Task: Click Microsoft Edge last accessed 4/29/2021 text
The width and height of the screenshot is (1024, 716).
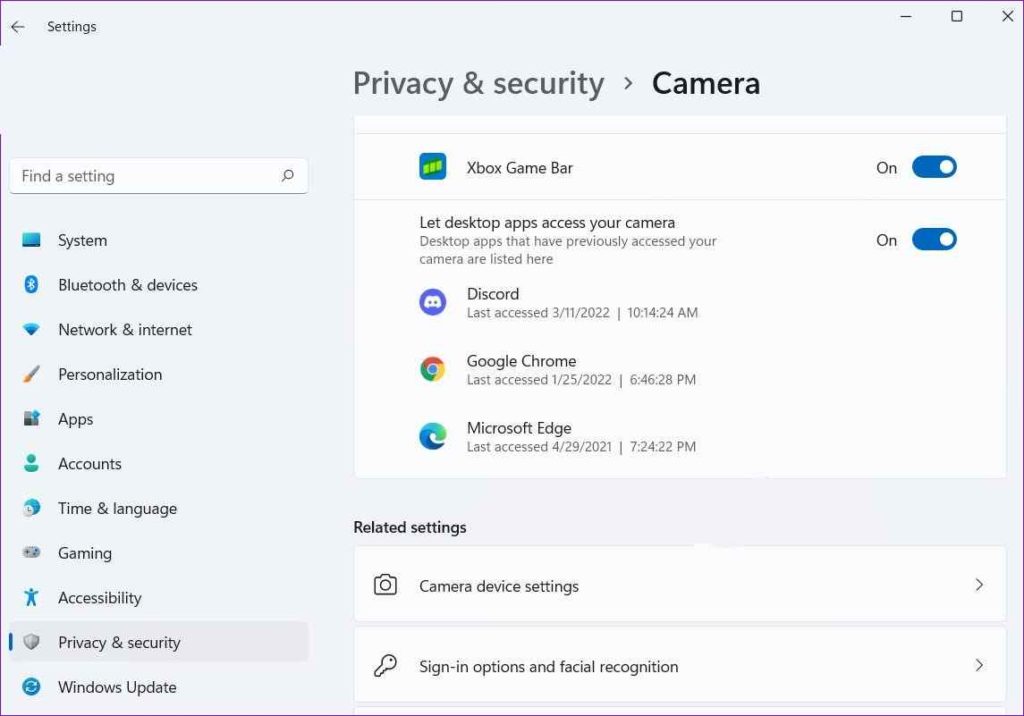Action: coord(581,447)
